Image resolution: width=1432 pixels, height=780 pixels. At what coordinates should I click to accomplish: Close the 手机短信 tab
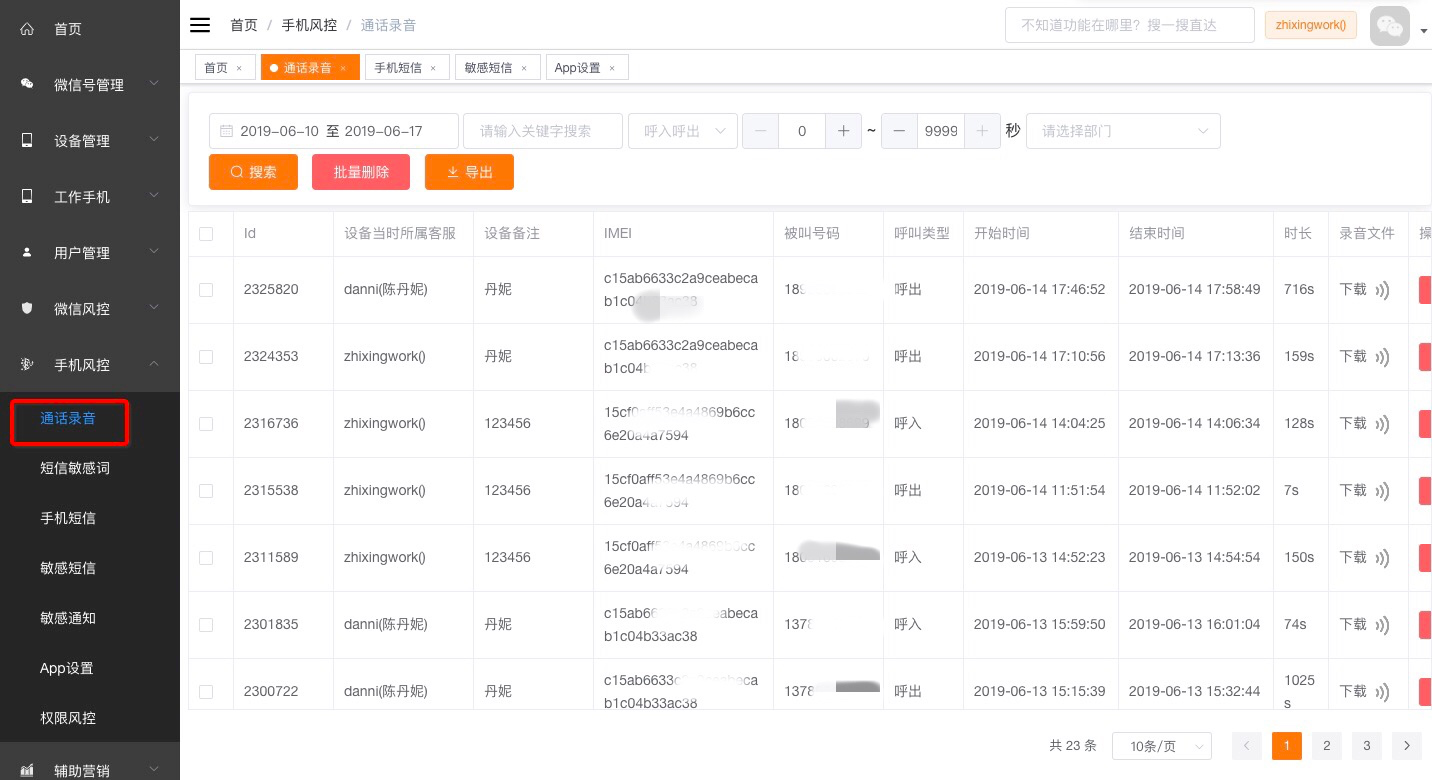click(x=433, y=68)
